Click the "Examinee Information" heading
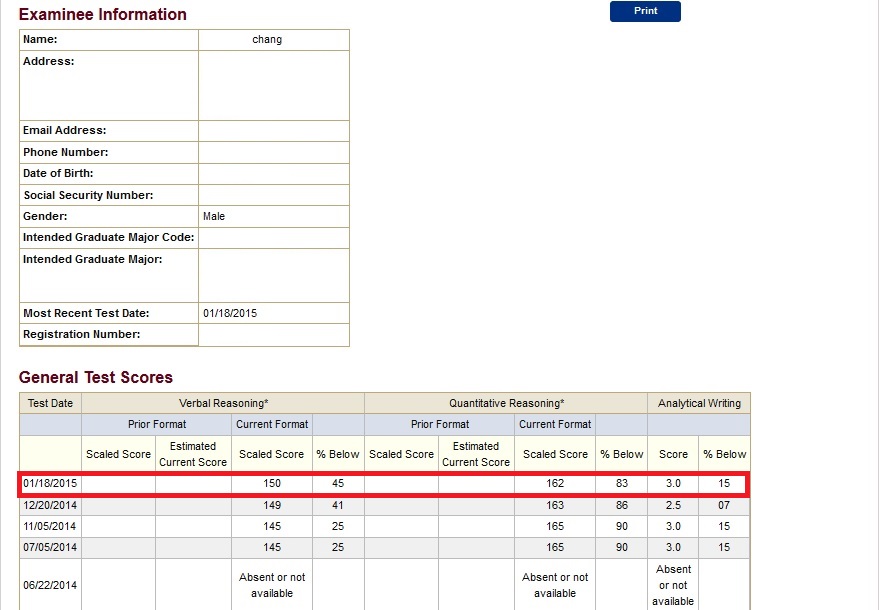The width and height of the screenshot is (879, 610). (x=103, y=15)
